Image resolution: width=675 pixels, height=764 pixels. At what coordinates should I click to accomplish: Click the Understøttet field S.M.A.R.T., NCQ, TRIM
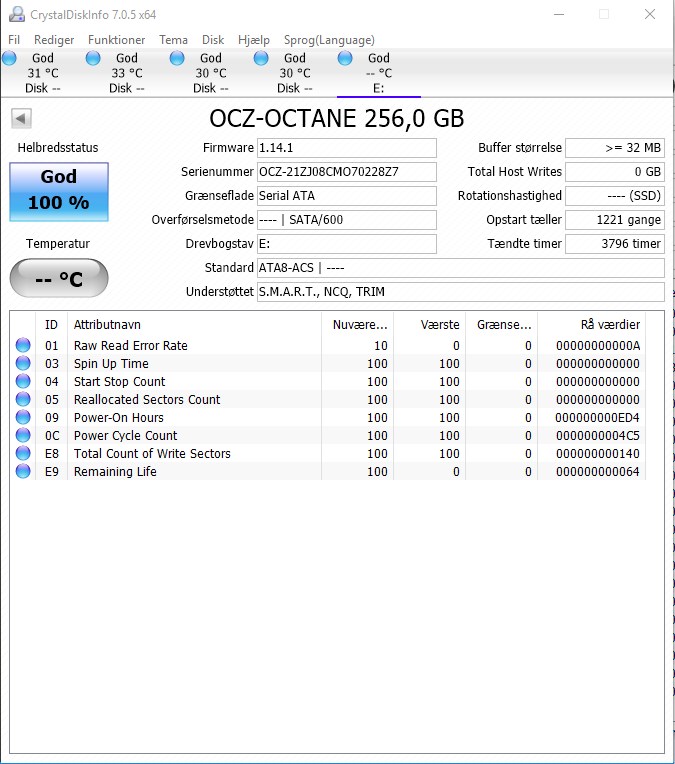(461, 292)
